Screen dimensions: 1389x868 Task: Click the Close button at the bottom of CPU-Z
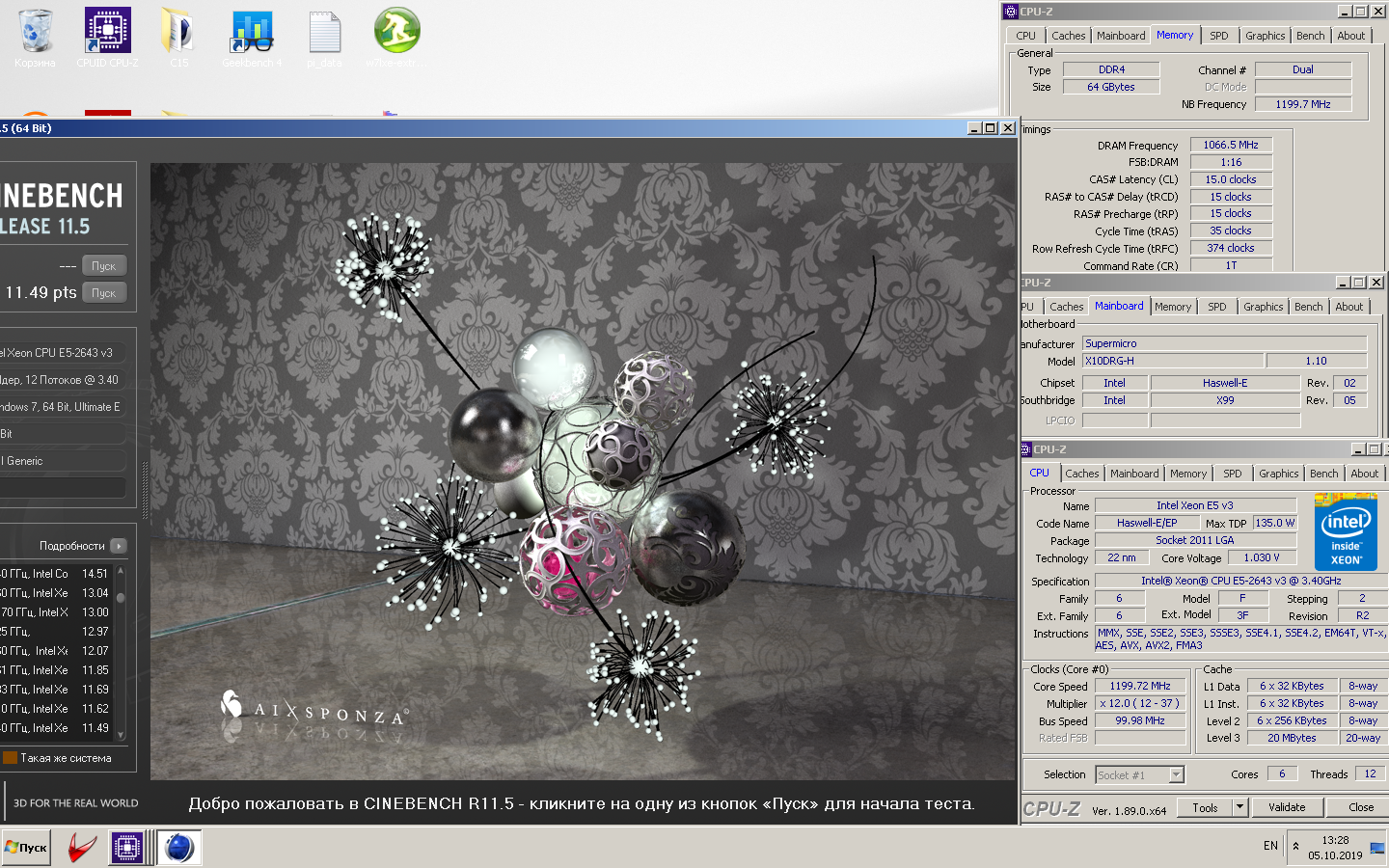click(1361, 807)
